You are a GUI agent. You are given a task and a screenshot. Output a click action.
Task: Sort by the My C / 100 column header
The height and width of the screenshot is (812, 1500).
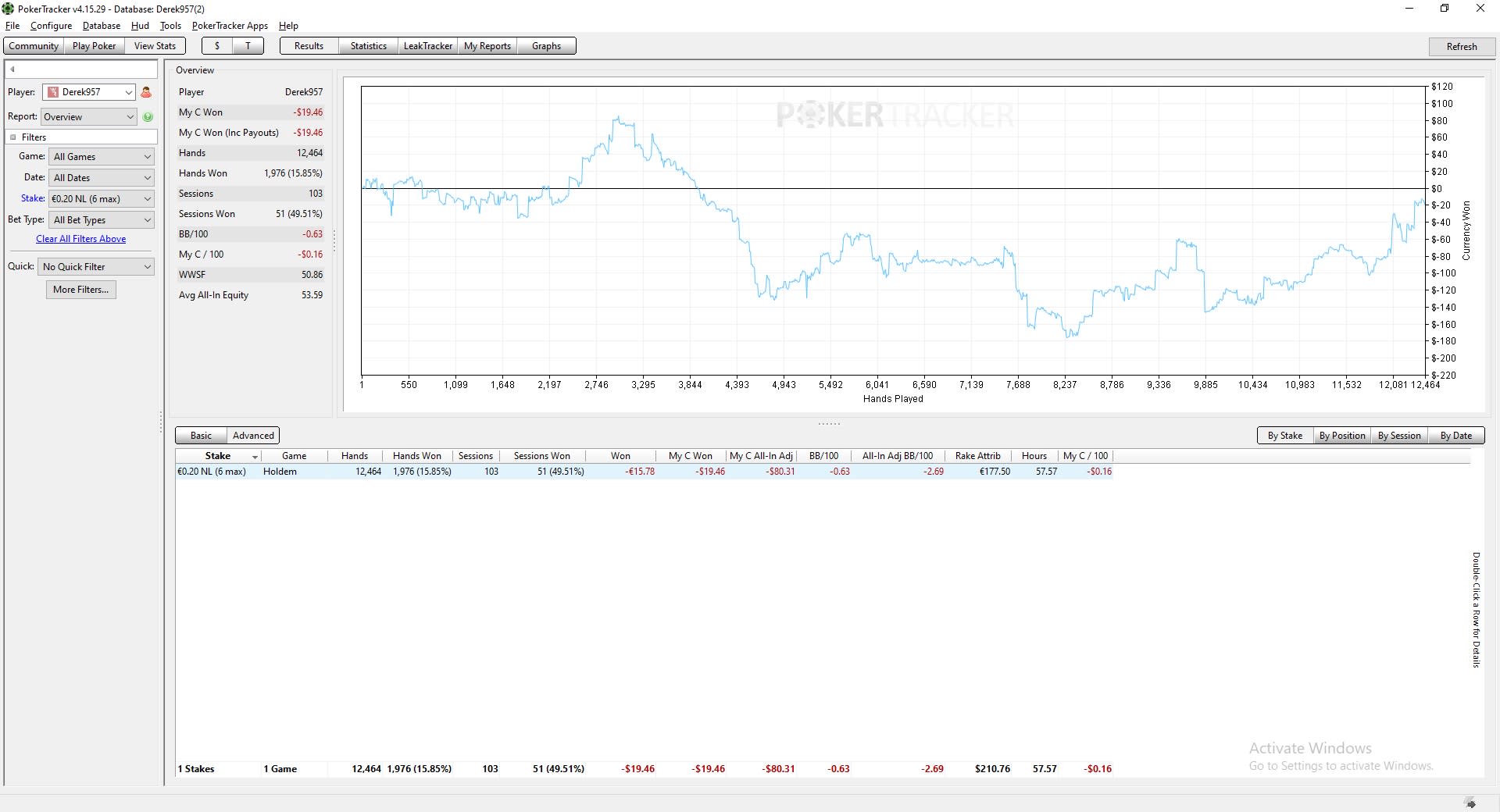coord(1085,456)
